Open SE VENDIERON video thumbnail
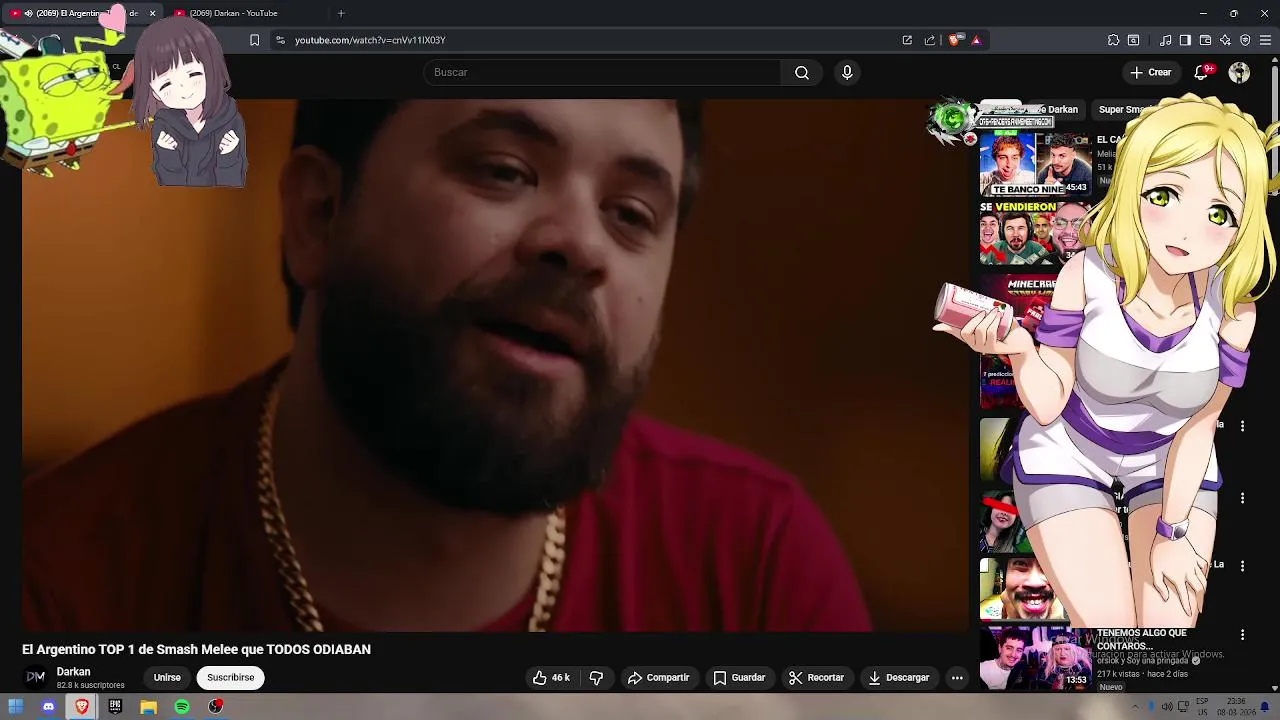Screen dimensions: 1280x720 1035,234
